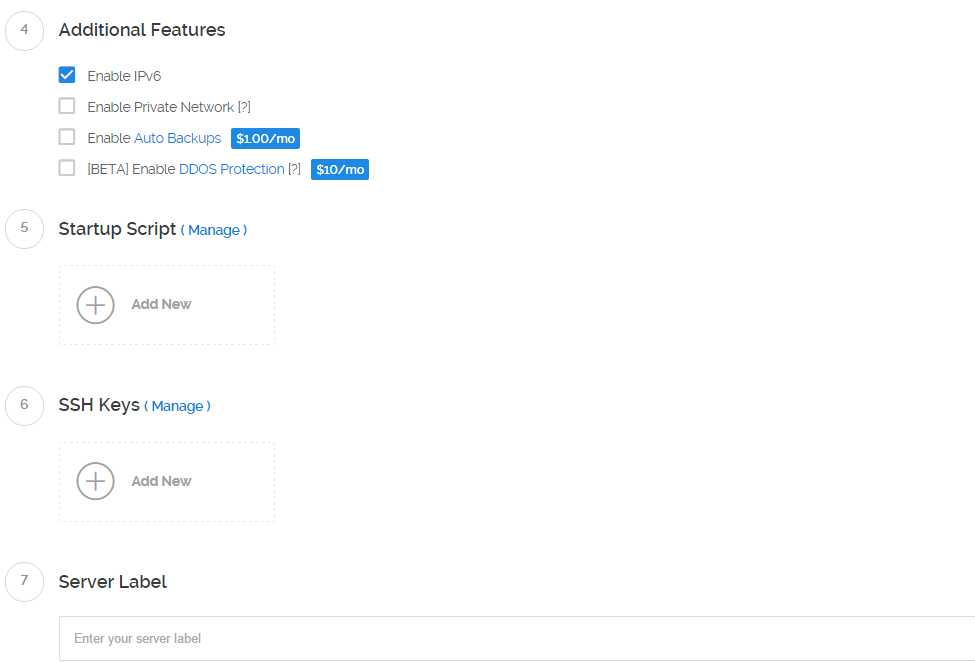Click the step 4 circle badge
The width and height of the screenshot is (975, 662).
coord(24,30)
